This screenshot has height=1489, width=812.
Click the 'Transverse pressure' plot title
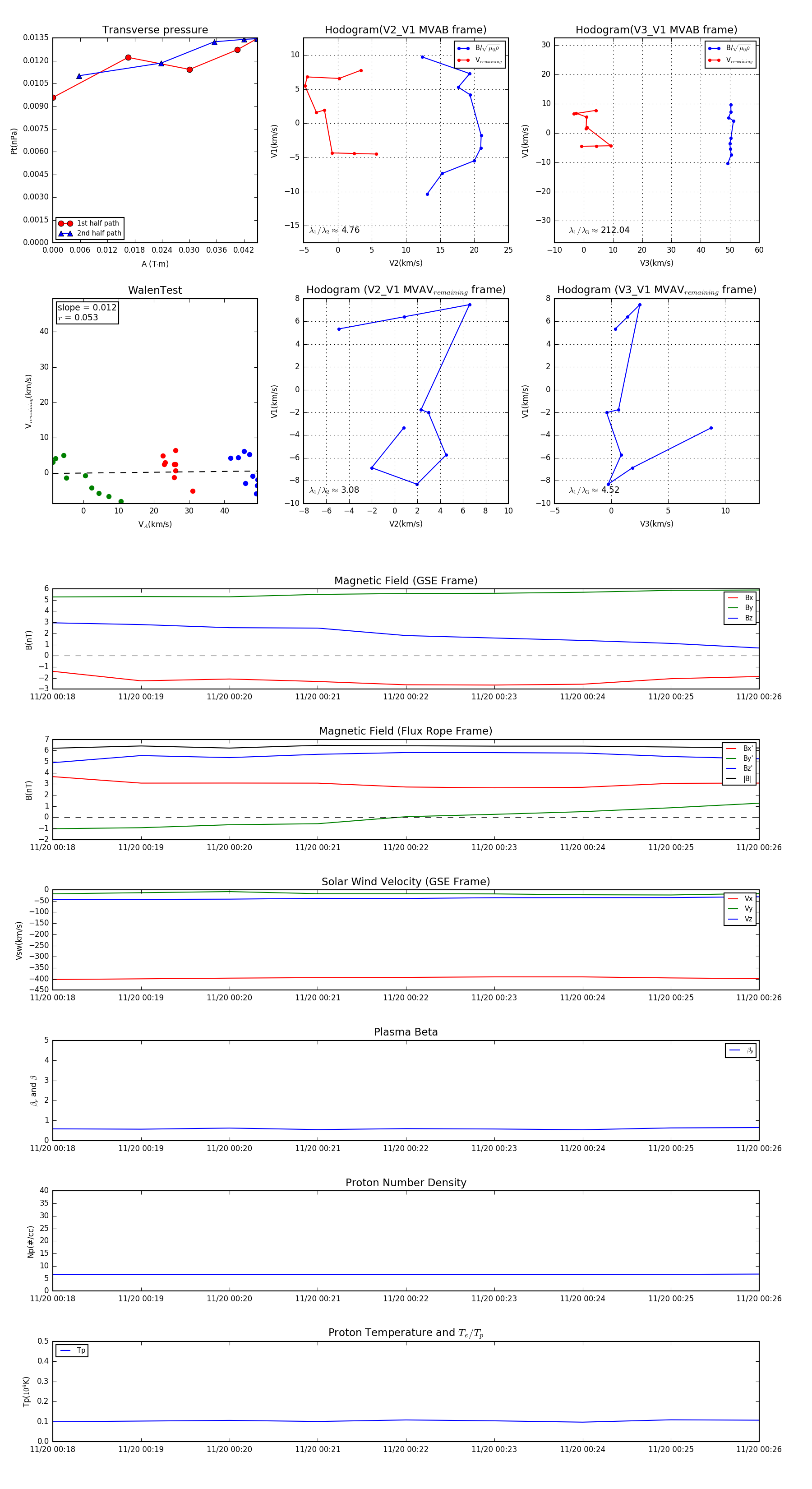pos(155,30)
